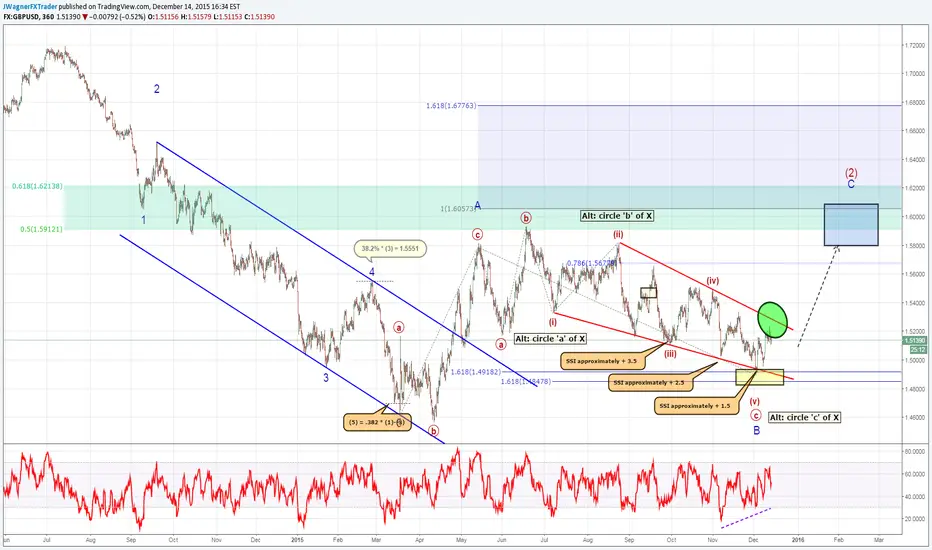Select the 0.618(1.62138) Fibonacci label
Image resolution: width=932 pixels, height=550 pixels.
(x=37, y=187)
